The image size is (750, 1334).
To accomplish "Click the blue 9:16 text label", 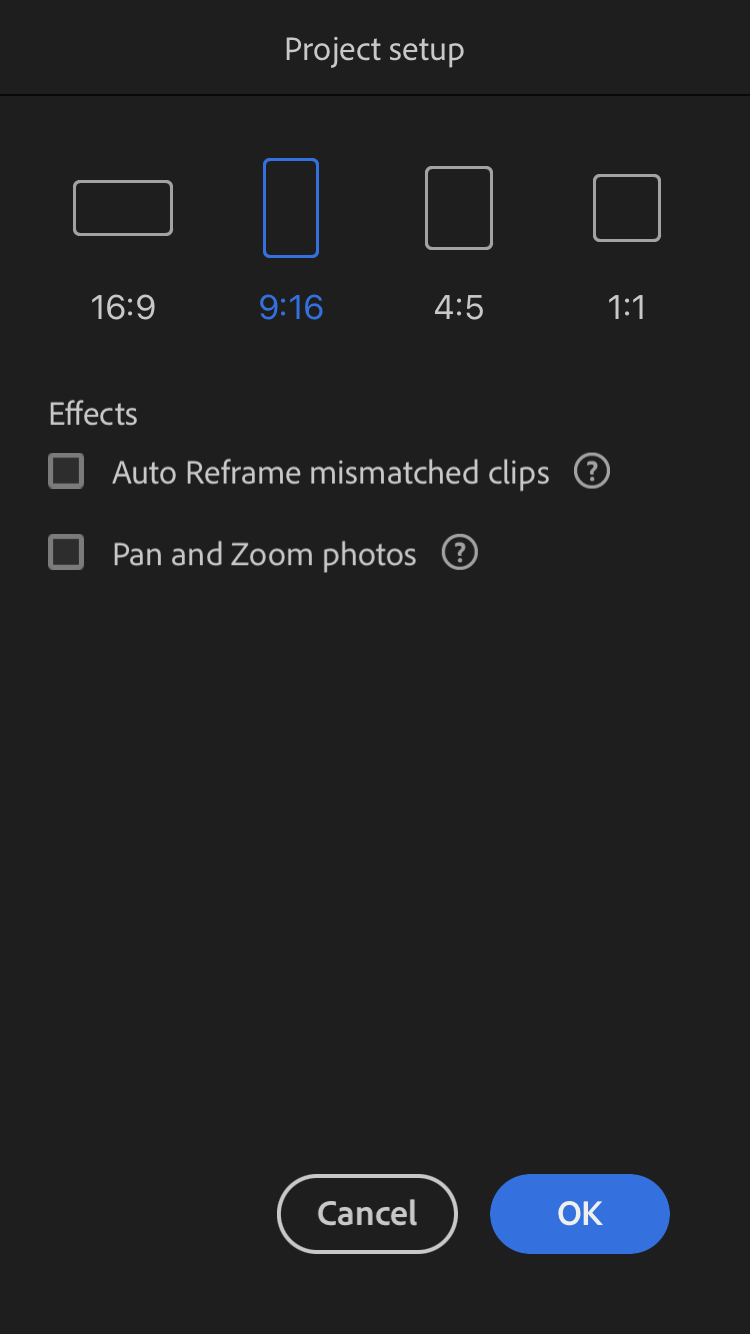I will (x=291, y=307).
